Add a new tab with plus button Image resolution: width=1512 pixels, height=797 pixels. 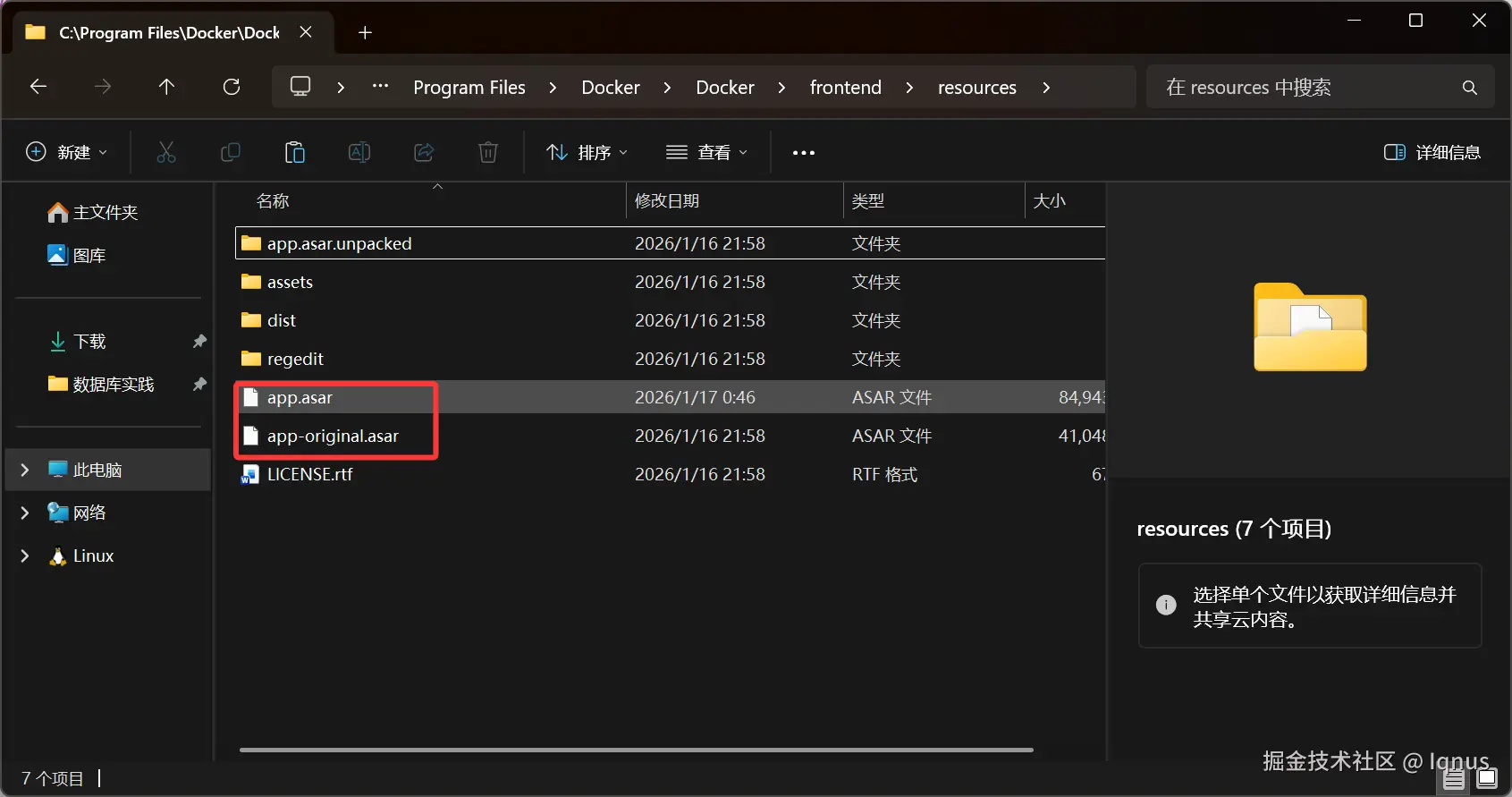[365, 33]
